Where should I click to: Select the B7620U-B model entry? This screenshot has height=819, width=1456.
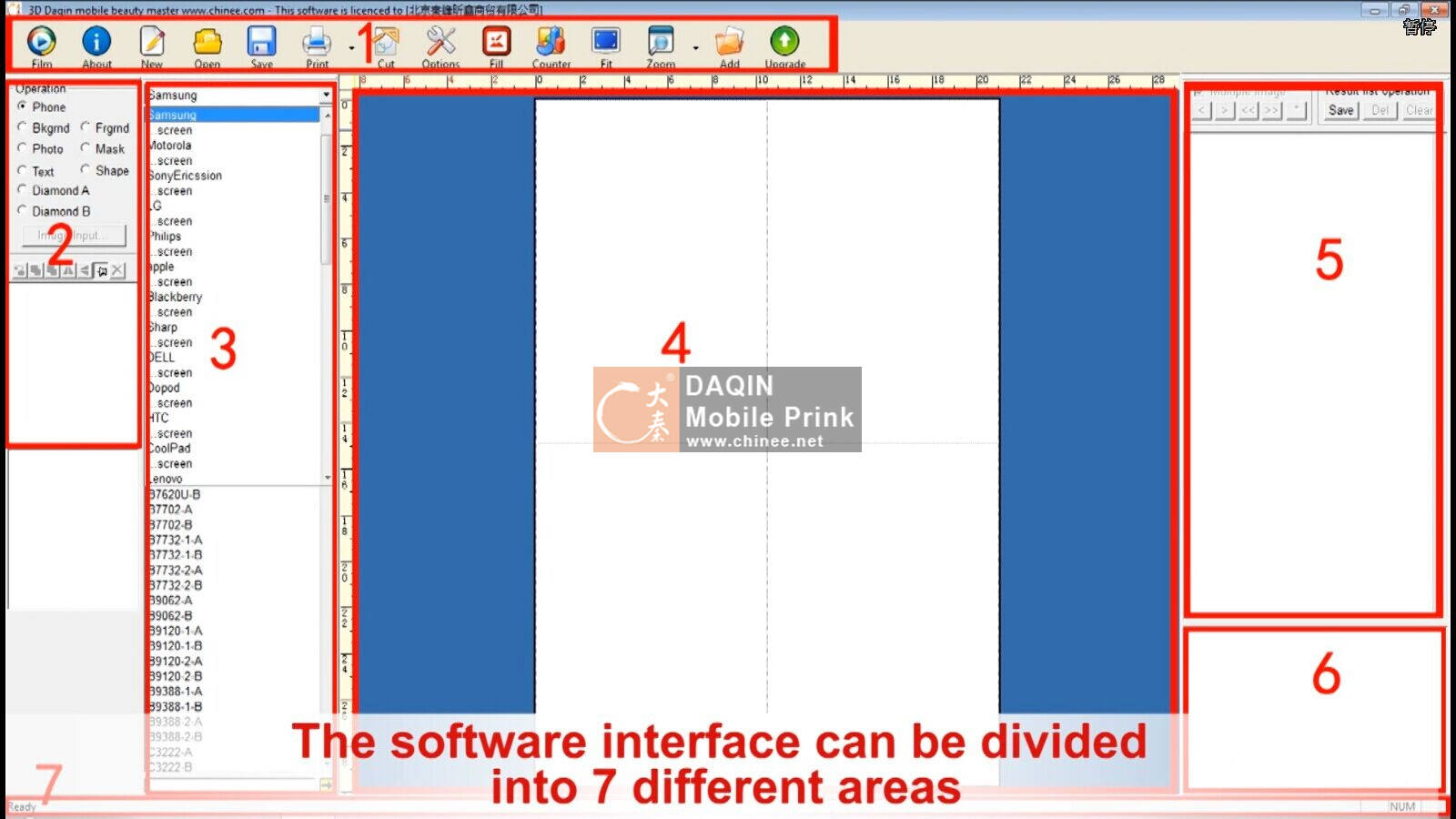pyautogui.click(x=174, y=495)
